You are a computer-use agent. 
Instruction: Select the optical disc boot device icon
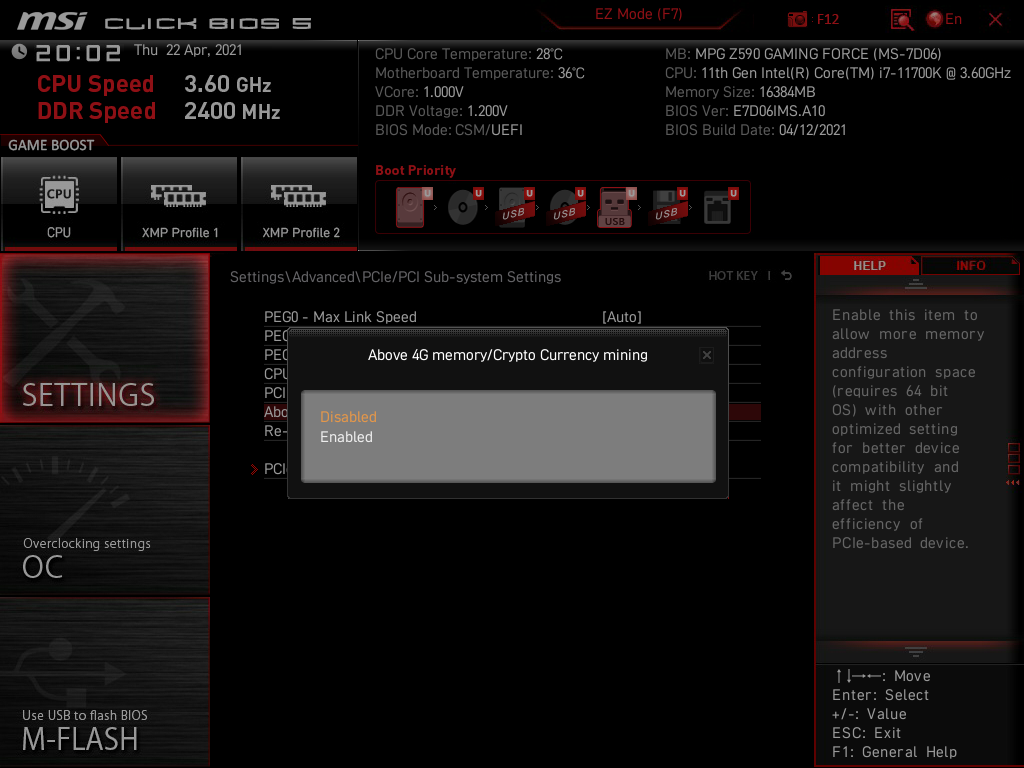[x=464, y=207]
